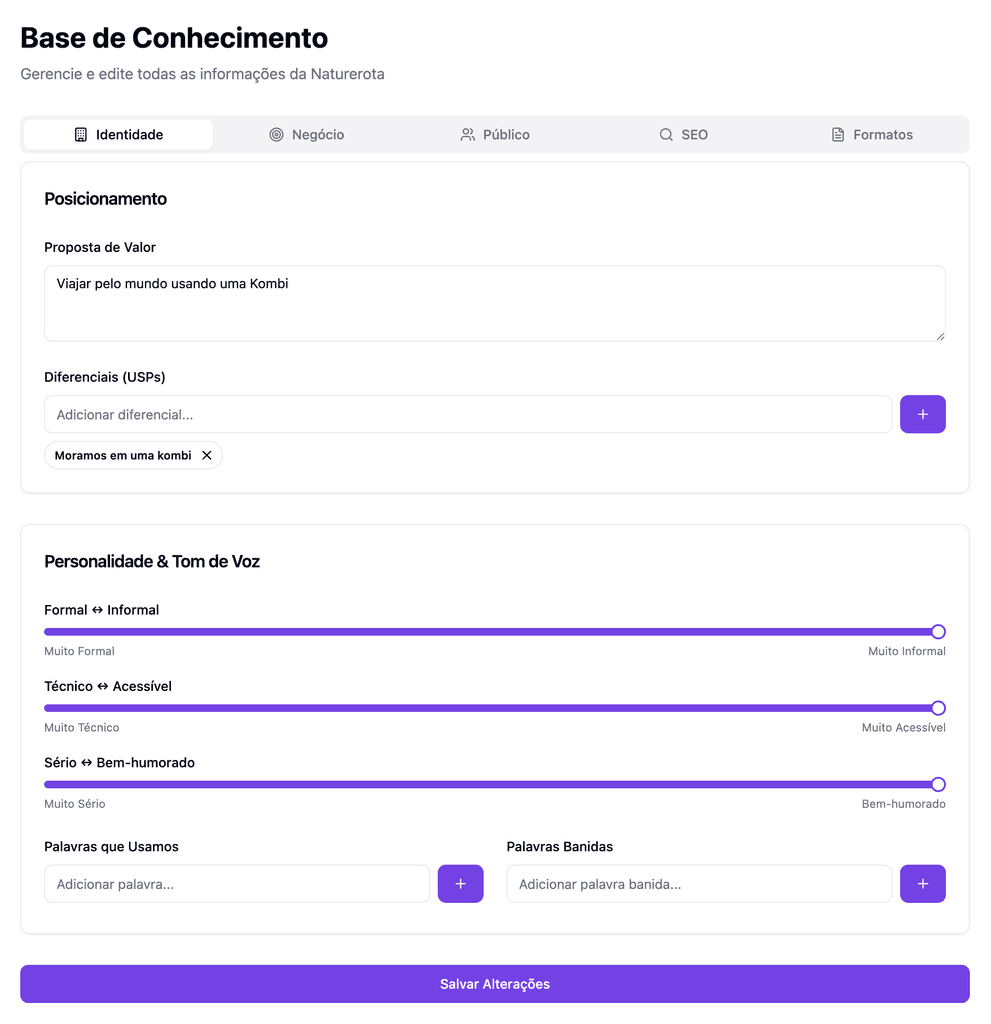
Task: Select the Formatos tab
Action: [x=872, y=135]
